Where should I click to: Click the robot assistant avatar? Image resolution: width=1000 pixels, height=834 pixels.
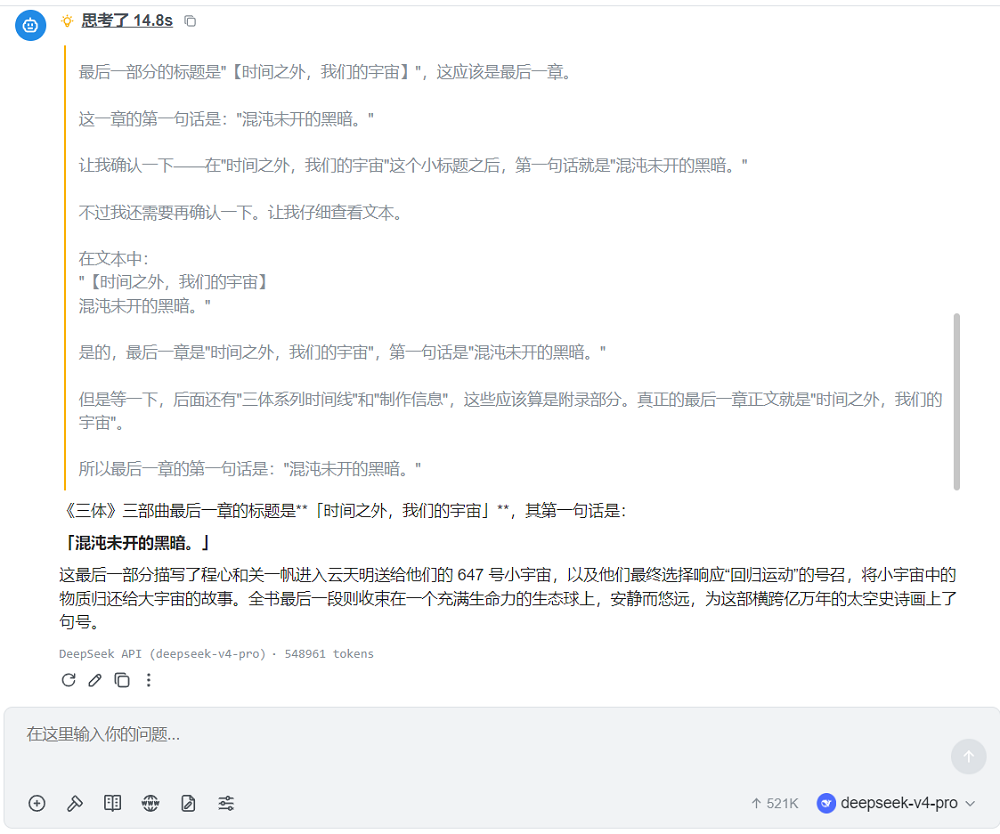pyautogui.click(x=29, y=25)
